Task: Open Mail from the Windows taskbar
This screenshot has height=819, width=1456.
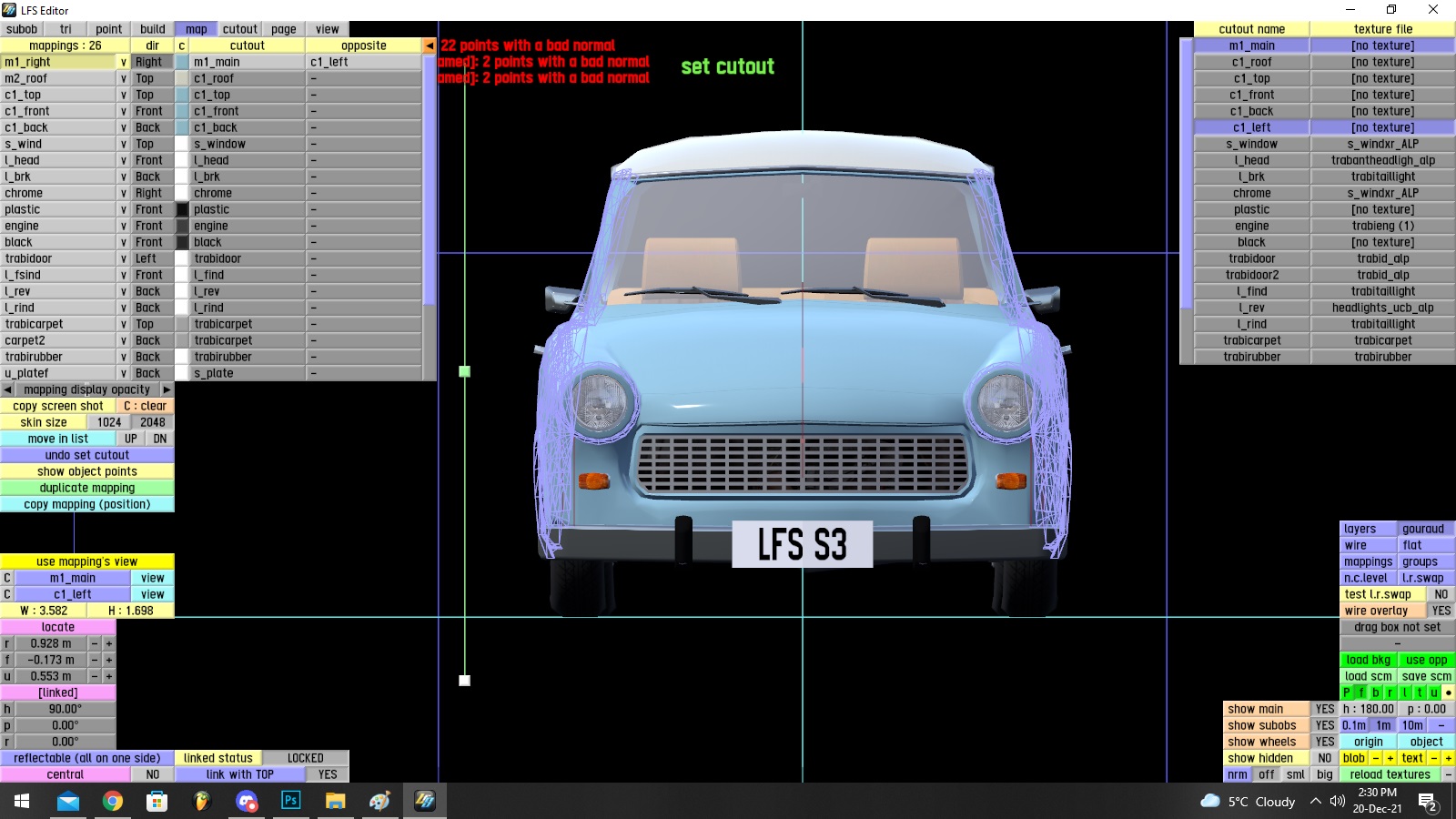Action: (68, 801)
